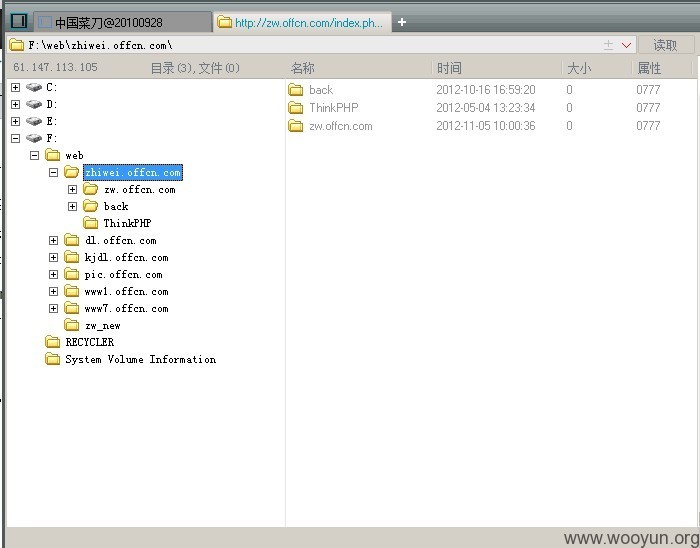
Task: Expand the zw.offcn.com subfolder in the tree
Action: [x=72, y=189]
